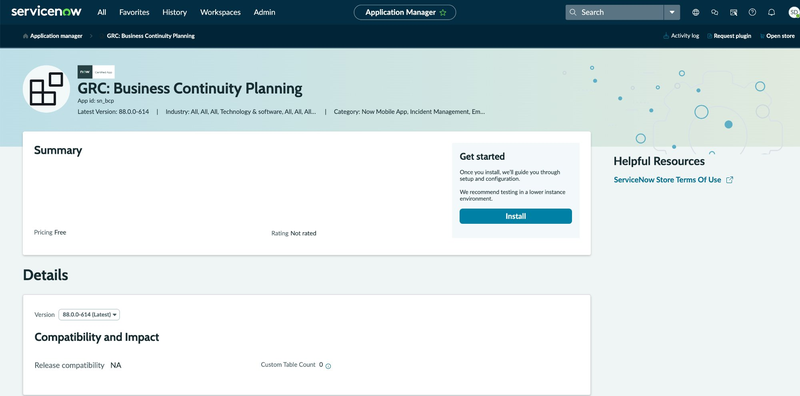Click the Summary heading
Screen dimensions: 800x396
[58, 151]
